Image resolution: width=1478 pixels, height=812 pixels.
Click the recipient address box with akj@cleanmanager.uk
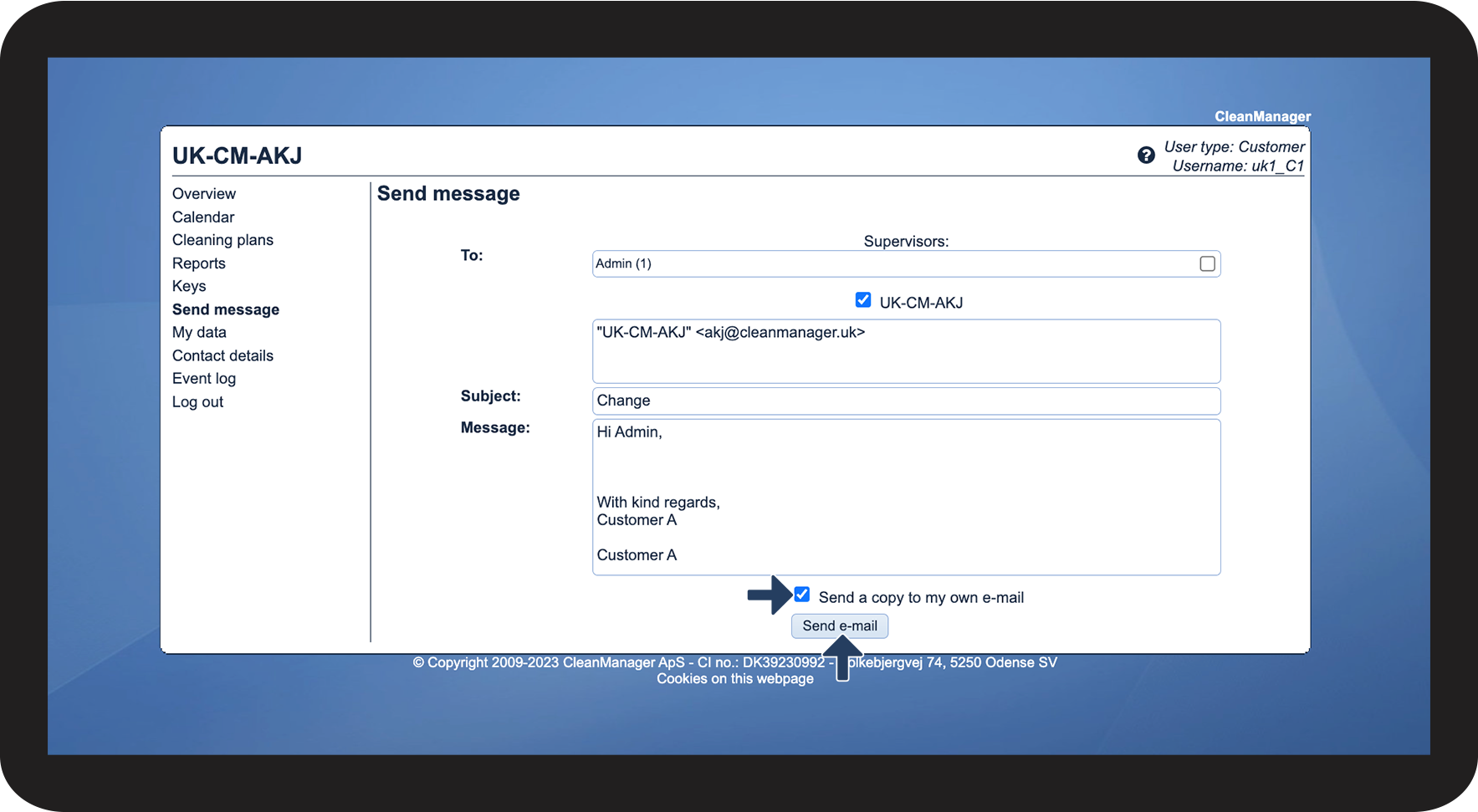(x=907, y=351)
